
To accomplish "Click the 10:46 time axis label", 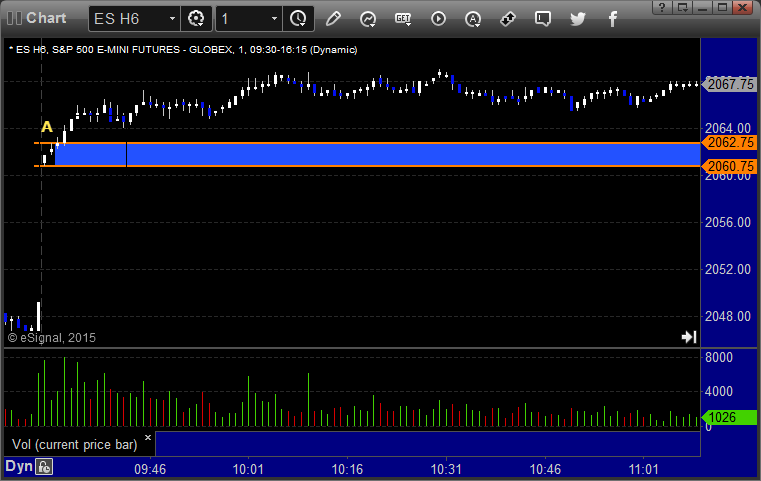I will (545, 469).
